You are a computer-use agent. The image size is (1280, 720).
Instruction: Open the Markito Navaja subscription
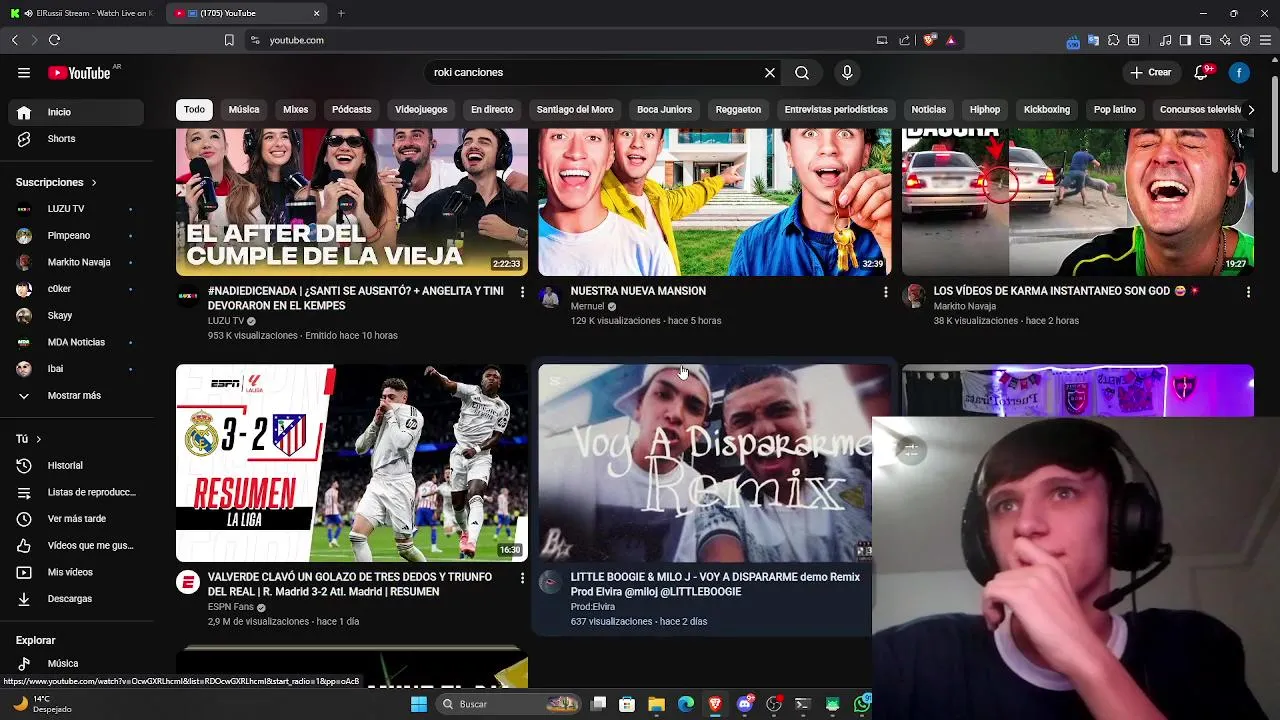click(76, 262)
